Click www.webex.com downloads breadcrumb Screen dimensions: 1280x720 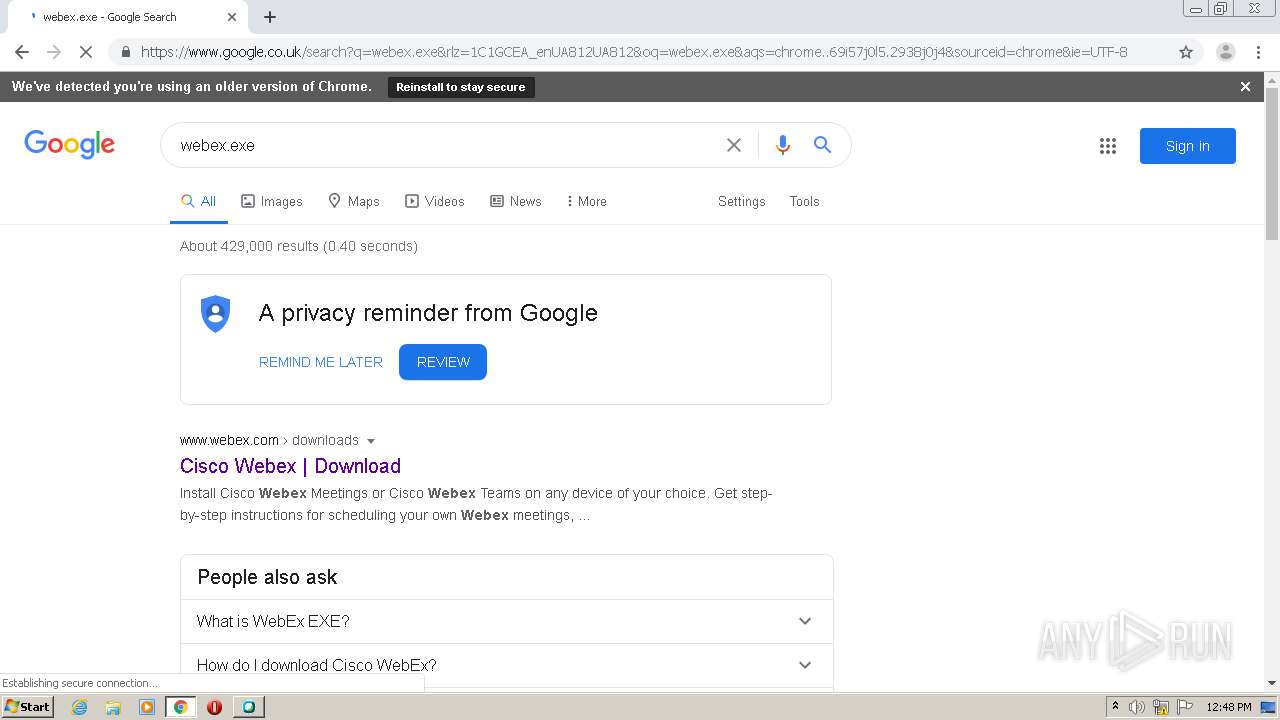pos(269,440)
